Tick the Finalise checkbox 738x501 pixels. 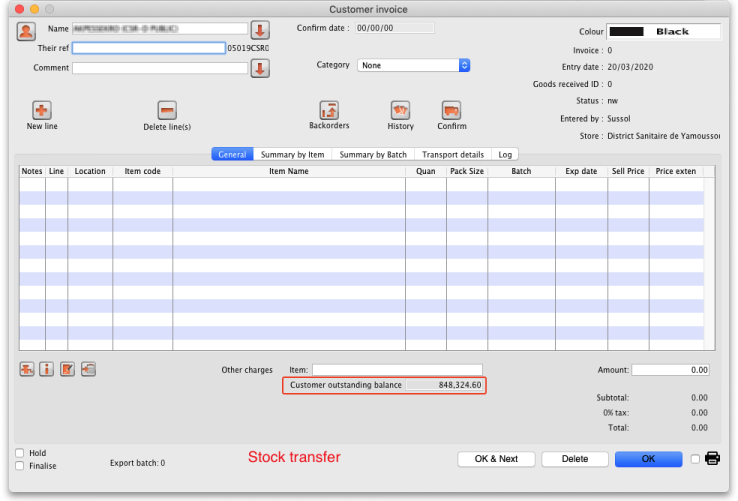(x=20, y=466)
